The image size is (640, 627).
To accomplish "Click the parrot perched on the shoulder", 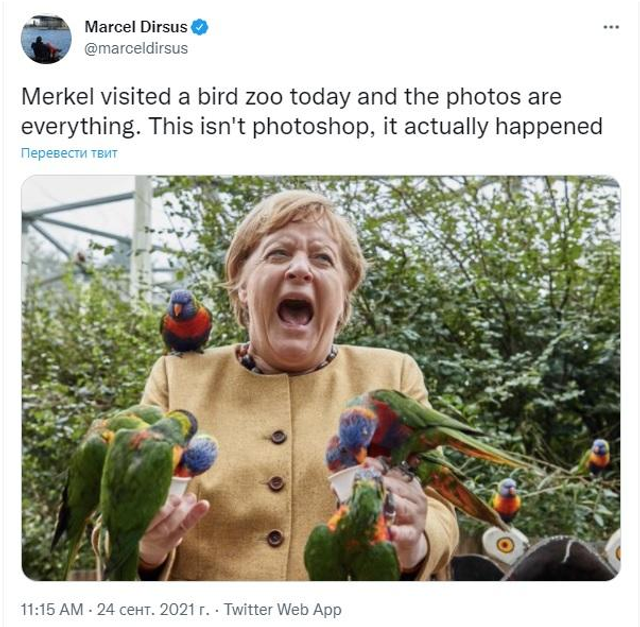I will click(x=186, y=322).
